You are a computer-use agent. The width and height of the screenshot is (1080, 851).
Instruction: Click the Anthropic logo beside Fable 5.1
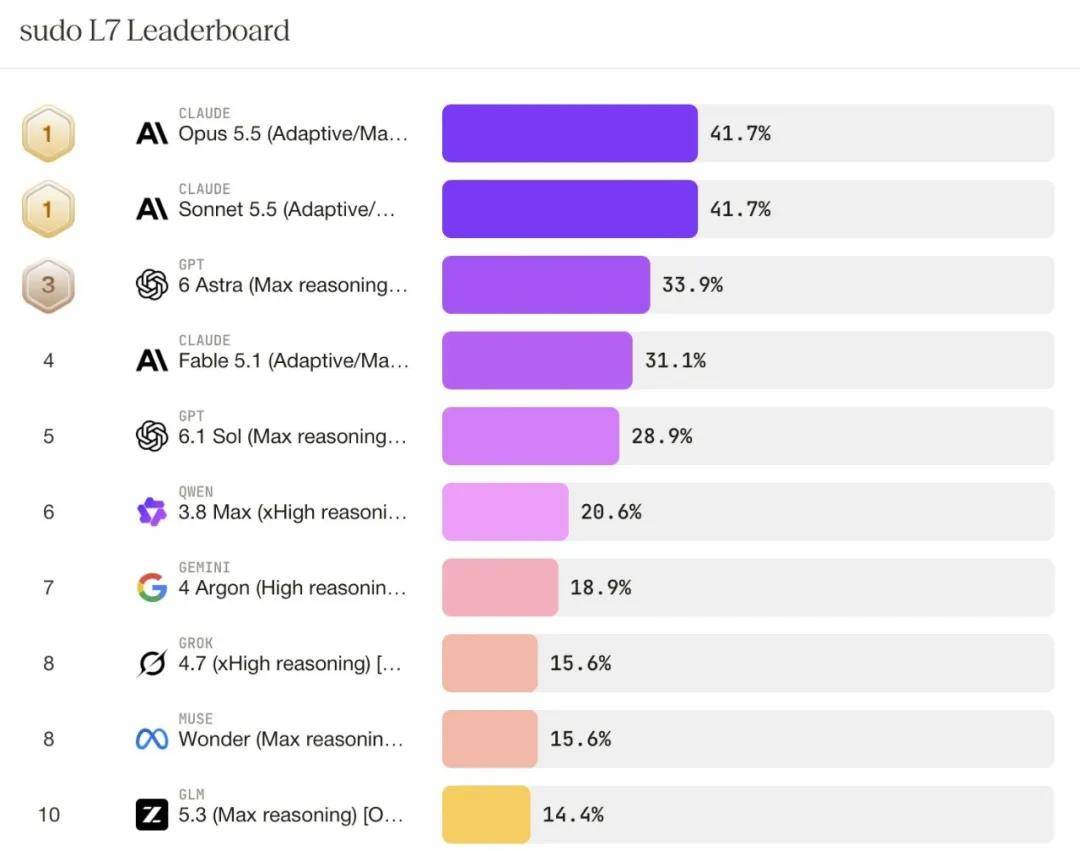coord(152,360)
